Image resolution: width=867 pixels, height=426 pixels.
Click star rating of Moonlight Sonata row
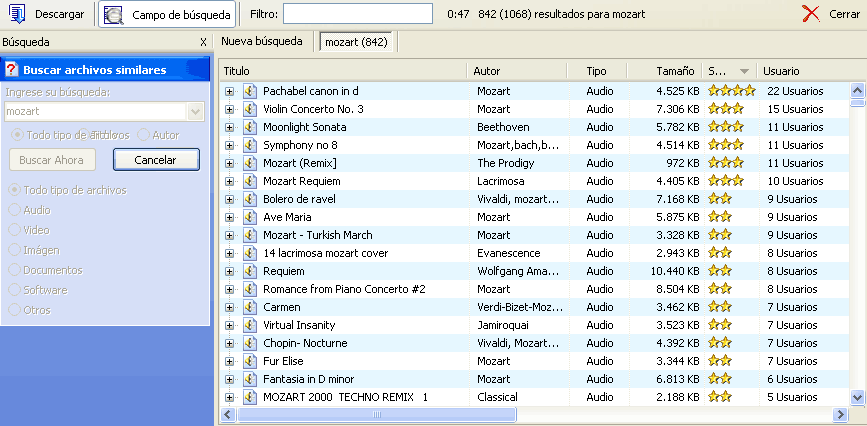pyautogui.click(x=725, y=127)
